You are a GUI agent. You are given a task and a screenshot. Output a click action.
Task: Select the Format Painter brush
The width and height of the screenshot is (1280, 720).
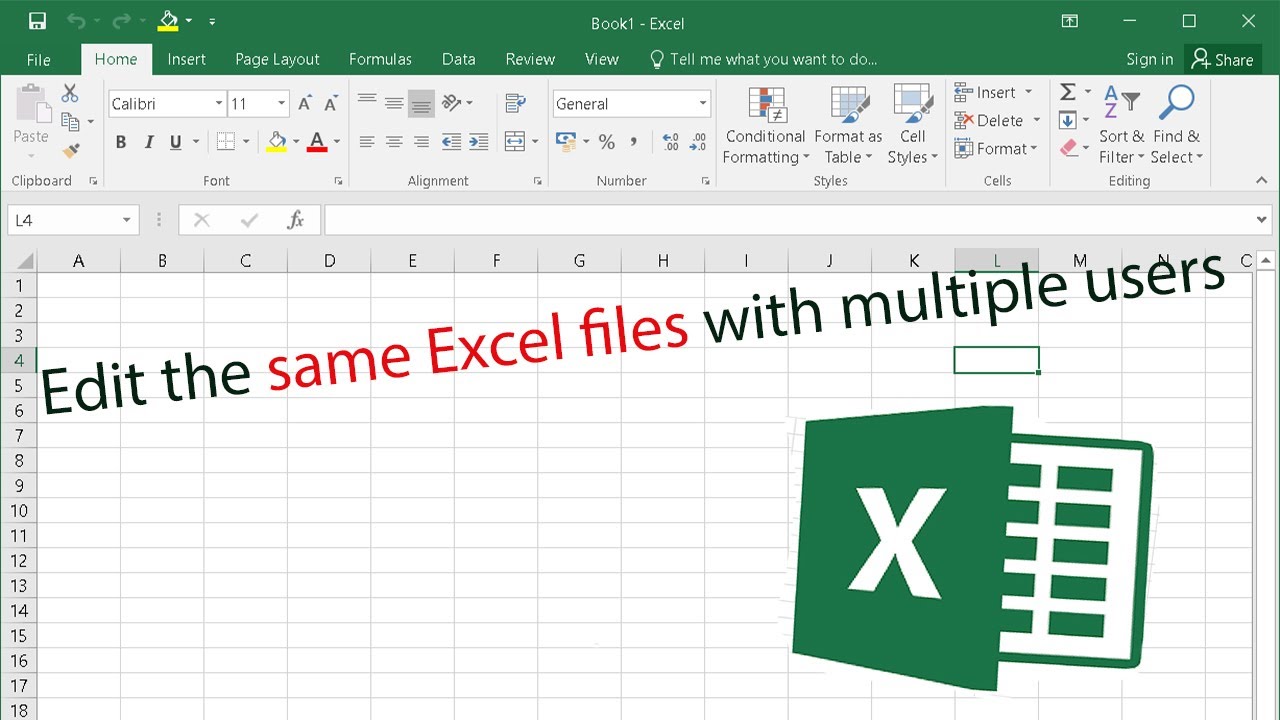pos(70,151)
